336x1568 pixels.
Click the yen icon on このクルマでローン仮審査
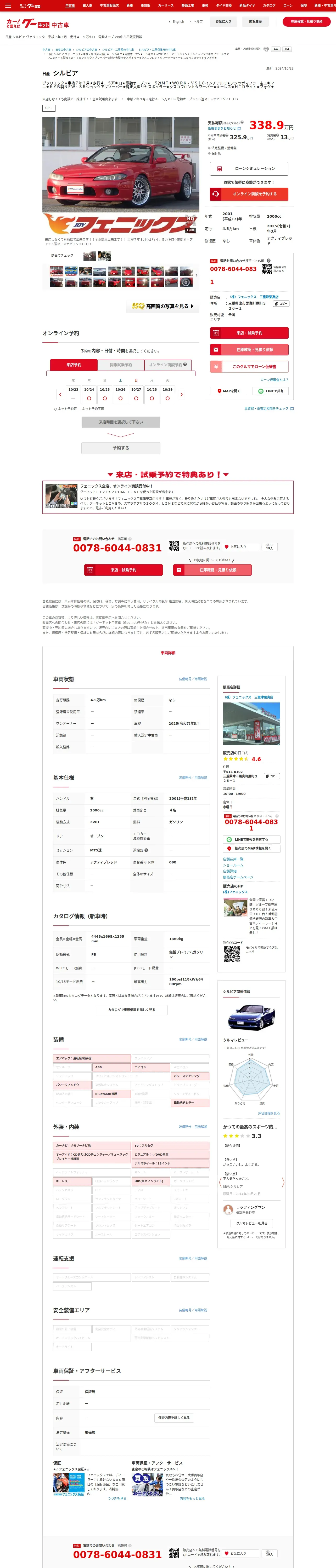(x=215, y=366)
